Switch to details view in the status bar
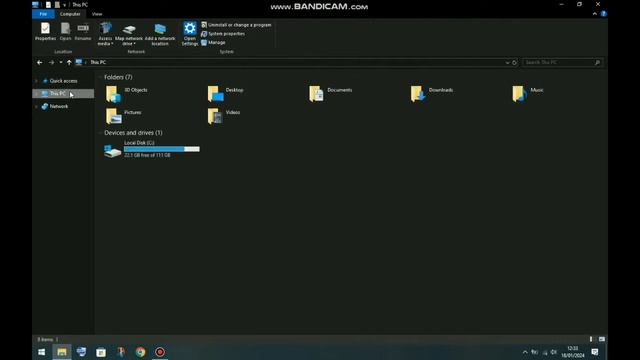640x360 pixels. coord(591,339)
